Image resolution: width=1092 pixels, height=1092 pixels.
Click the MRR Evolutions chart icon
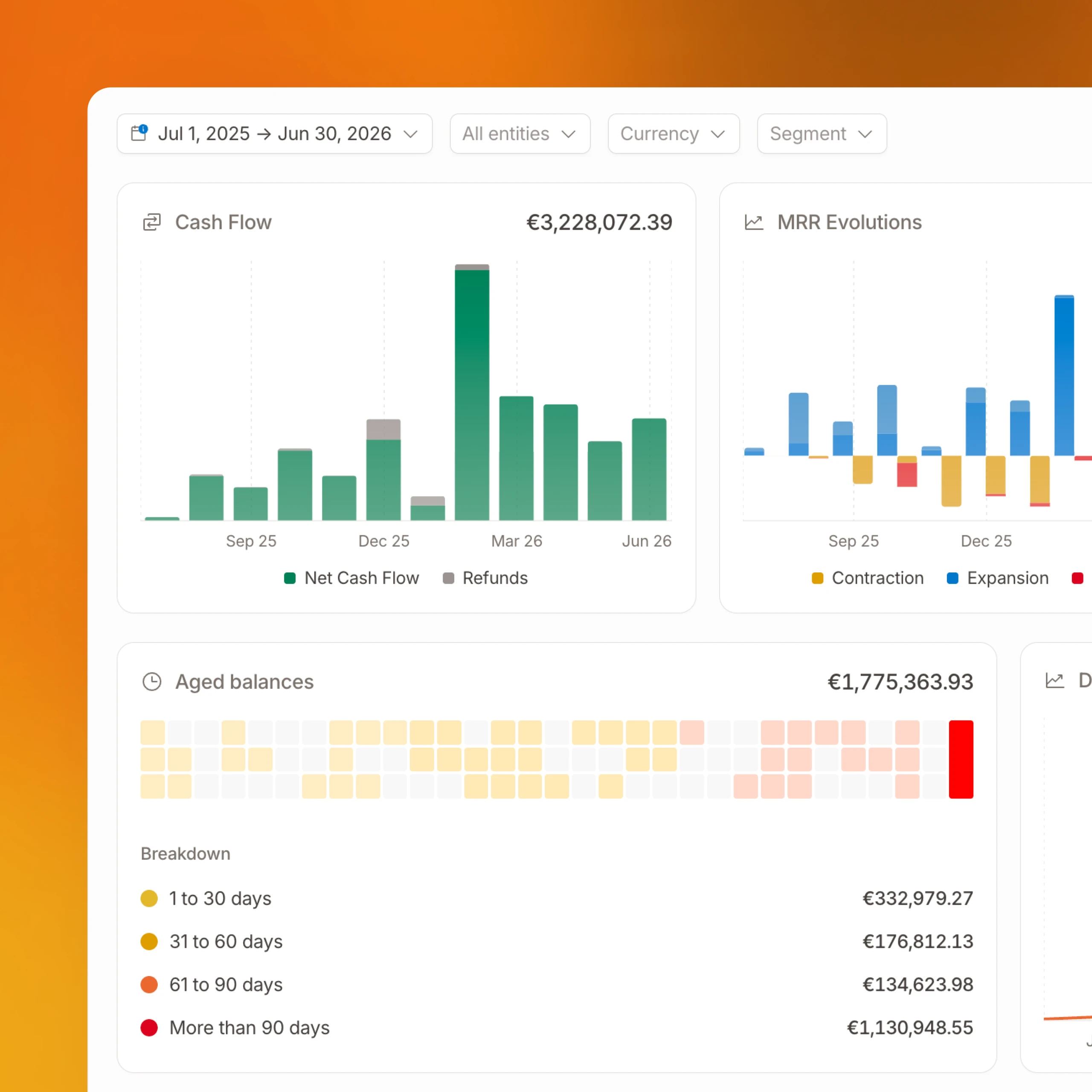coord(753,222)
